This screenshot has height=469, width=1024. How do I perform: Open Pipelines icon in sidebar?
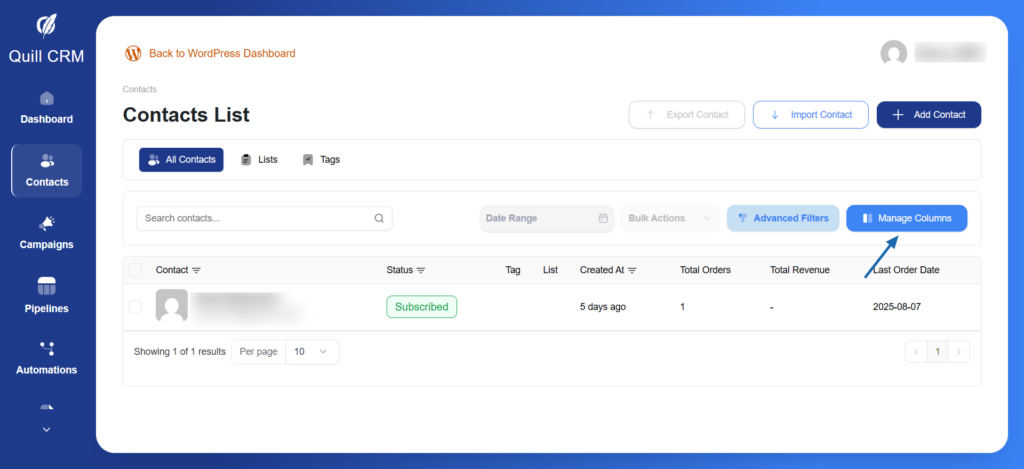point(46,287)
